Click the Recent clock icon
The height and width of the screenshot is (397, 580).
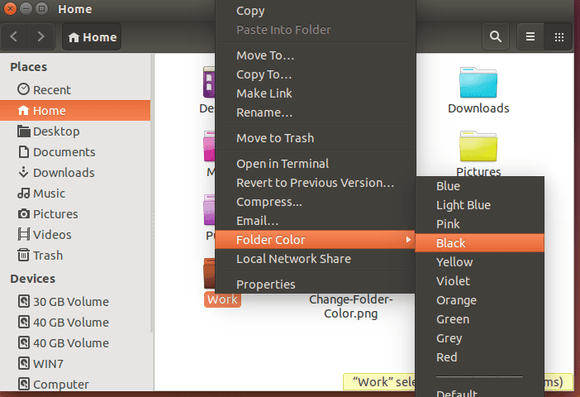23,89
